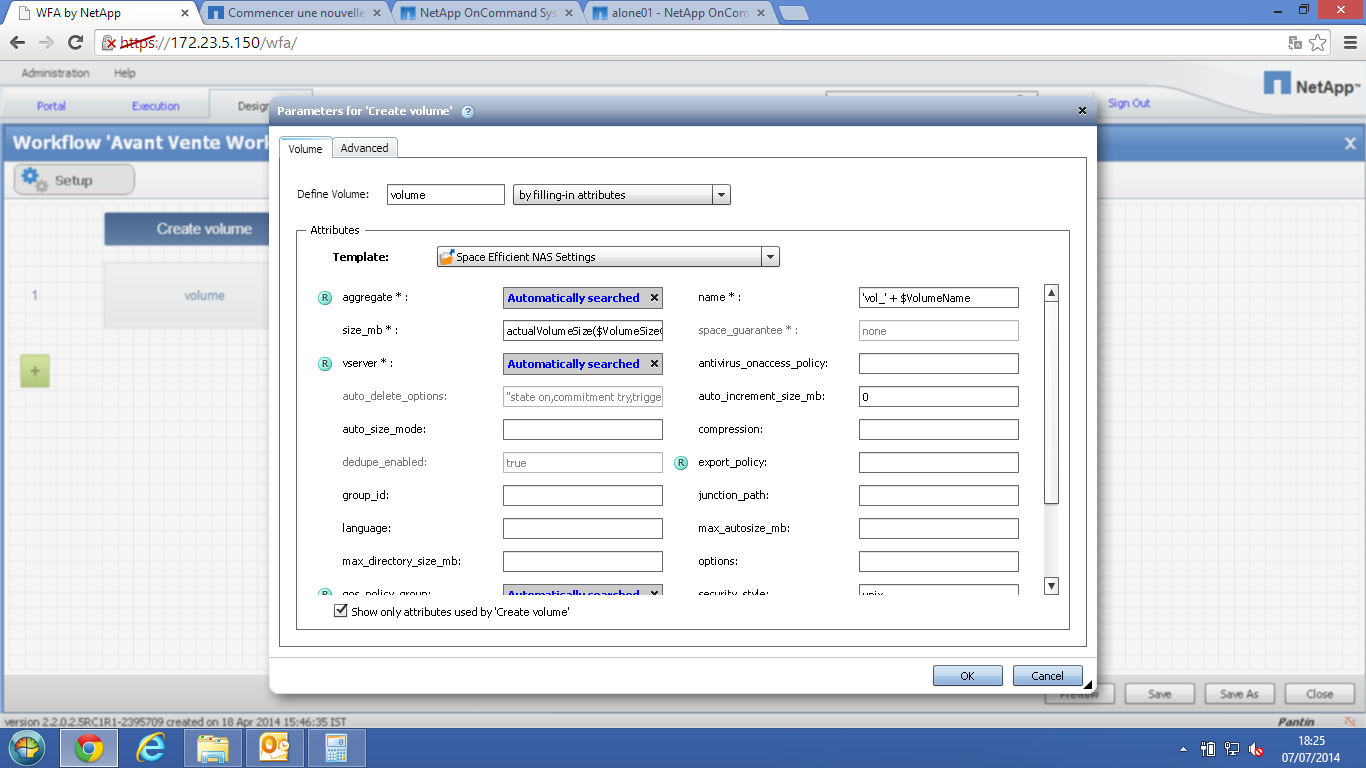Close the Avant Vente workflow with its X
1366x768 pixels.
point(1350,144)
